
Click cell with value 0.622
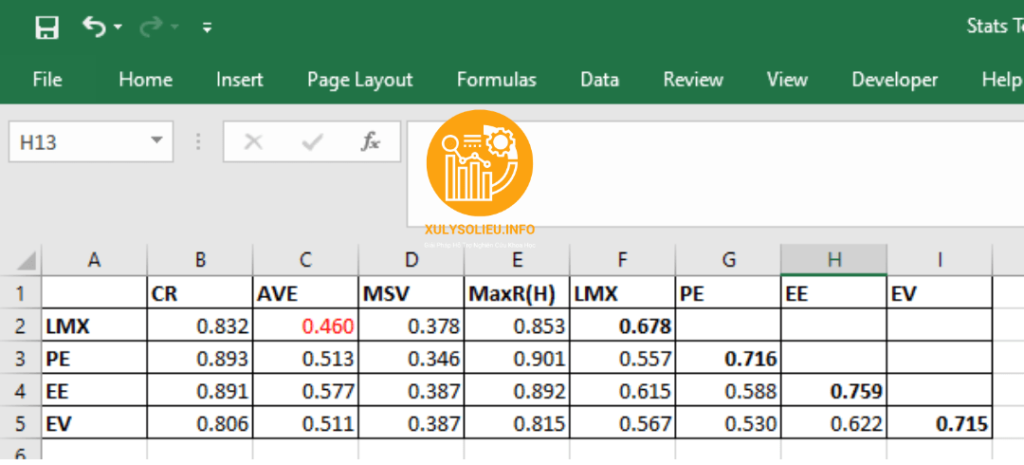click(x=834, y=423)
